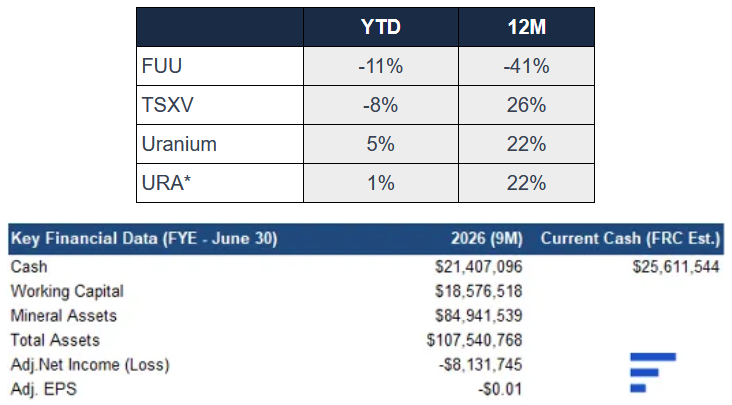Select Uranium's YTD value 5%
732x405 pixels.
click(x=380, y=144)
